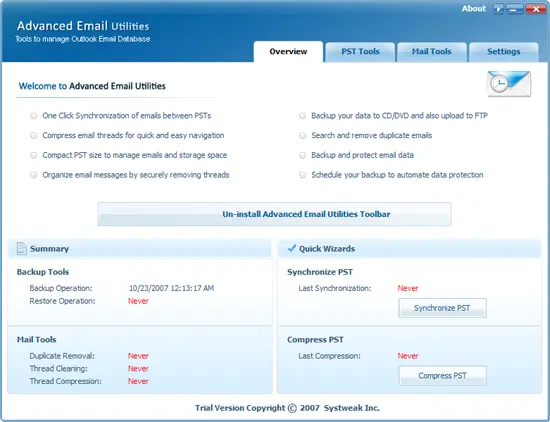Viewport: 550px width, 422px height.
Task: Open the Mail Tools tab
Action: point(432,52)
